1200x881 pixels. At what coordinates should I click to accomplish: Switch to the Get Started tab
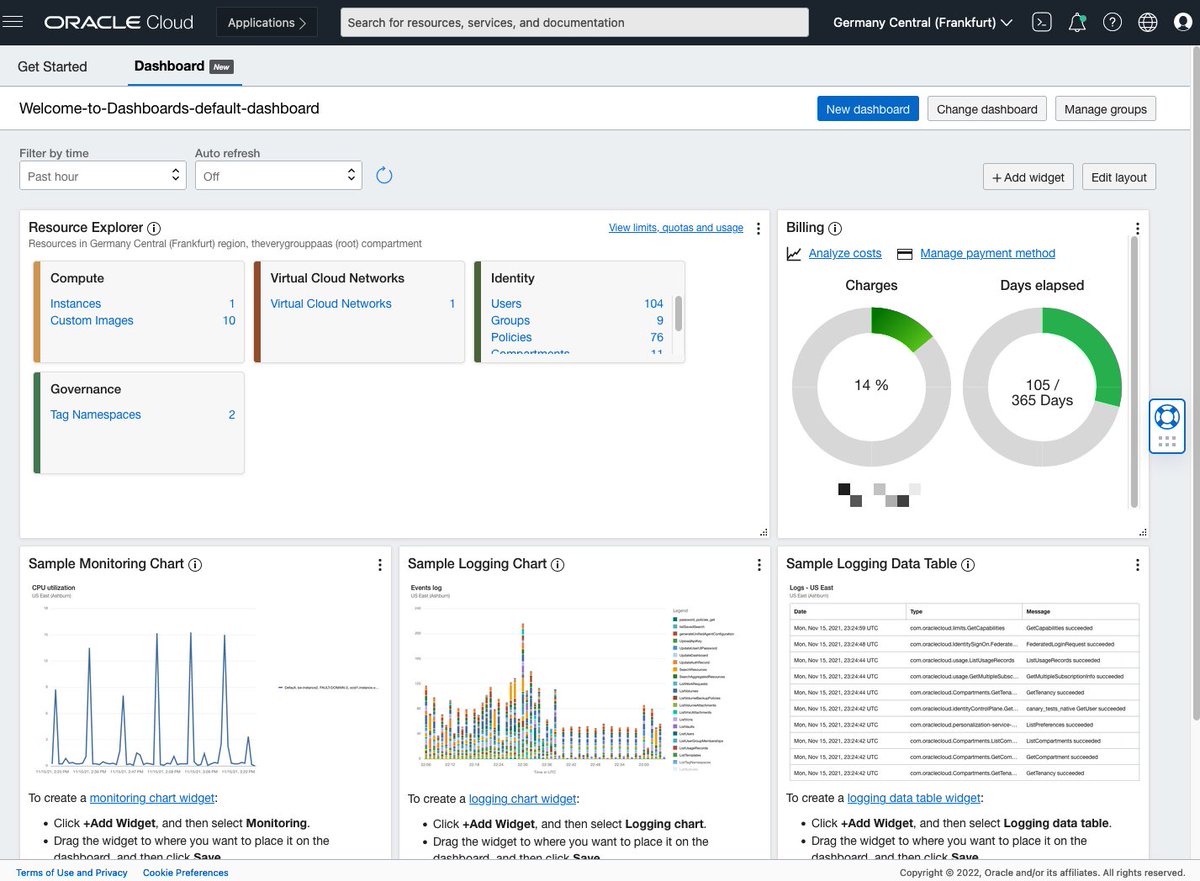click(52, 66)
